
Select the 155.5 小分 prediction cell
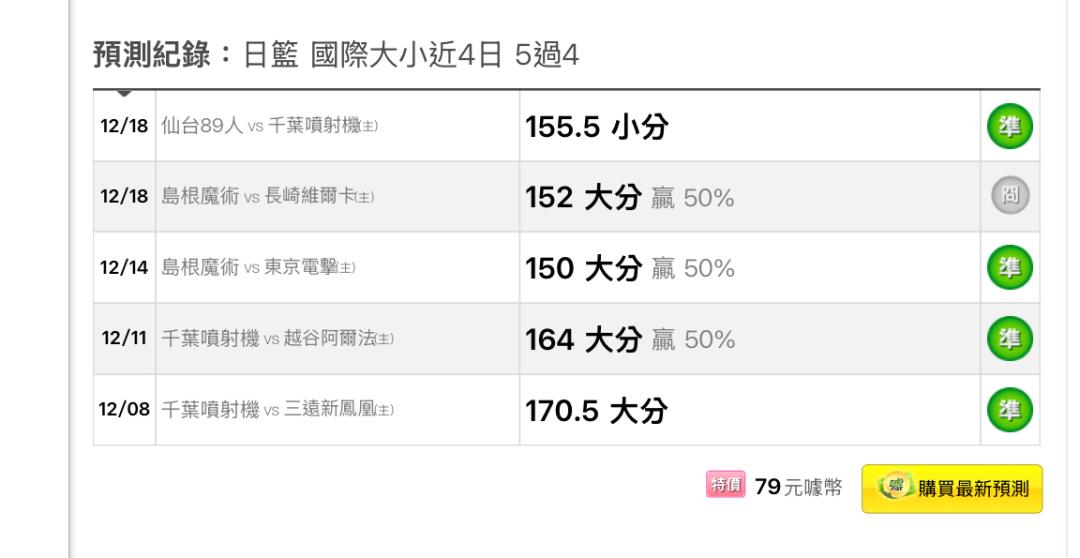(x=750, y=126)
